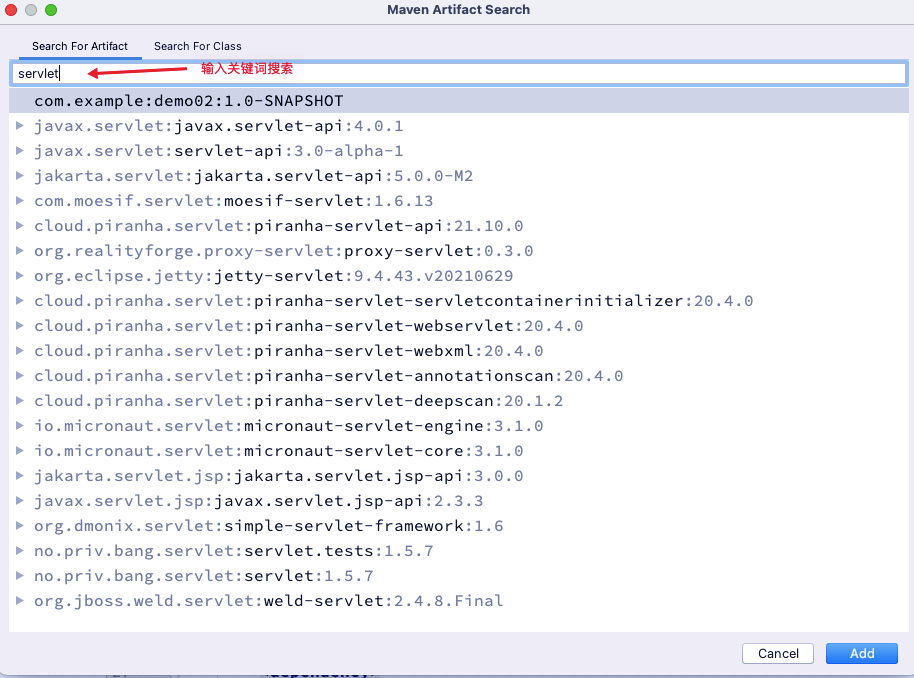Expand moesif-servlet:1.6.13 entry

click(20, 201)
